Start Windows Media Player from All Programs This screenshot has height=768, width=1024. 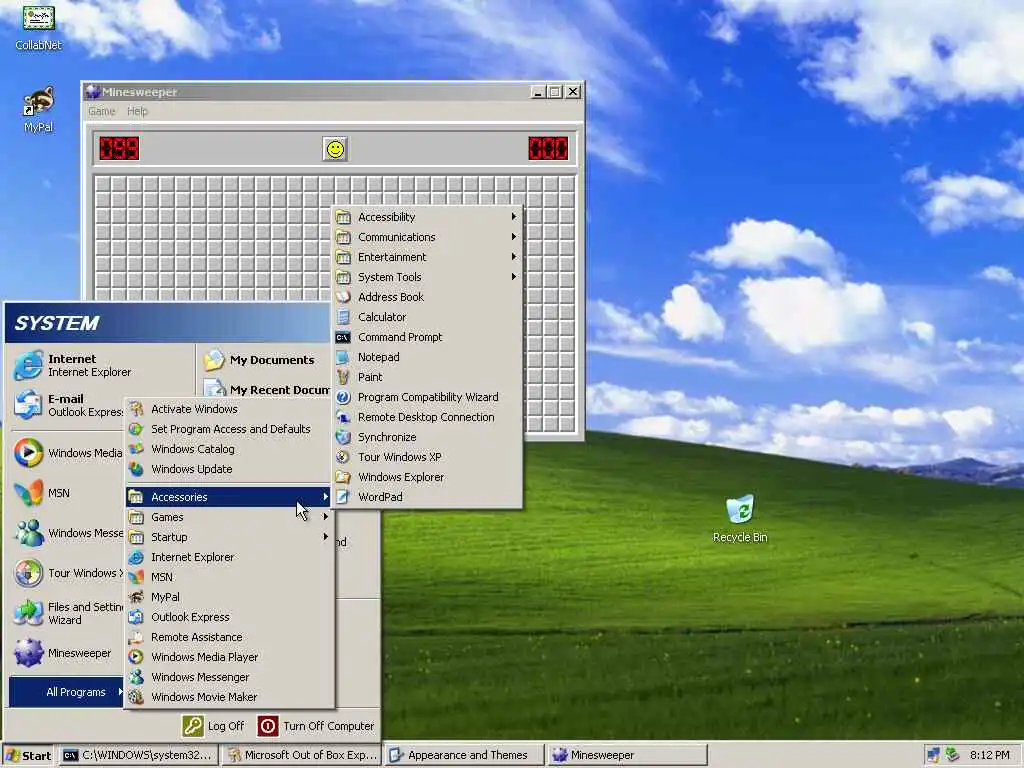click(x=229, y=657)
